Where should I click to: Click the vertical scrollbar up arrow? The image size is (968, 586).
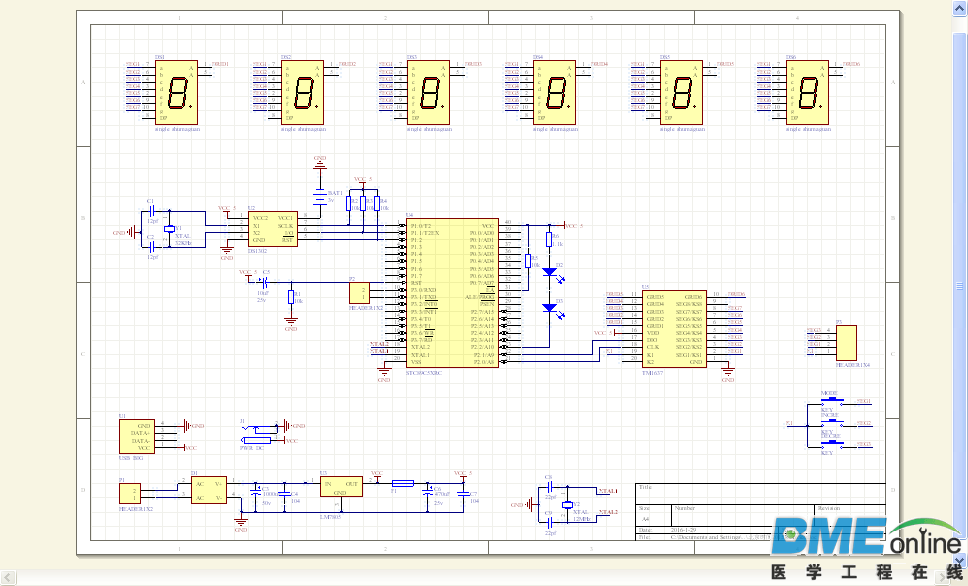pos(960,8)
